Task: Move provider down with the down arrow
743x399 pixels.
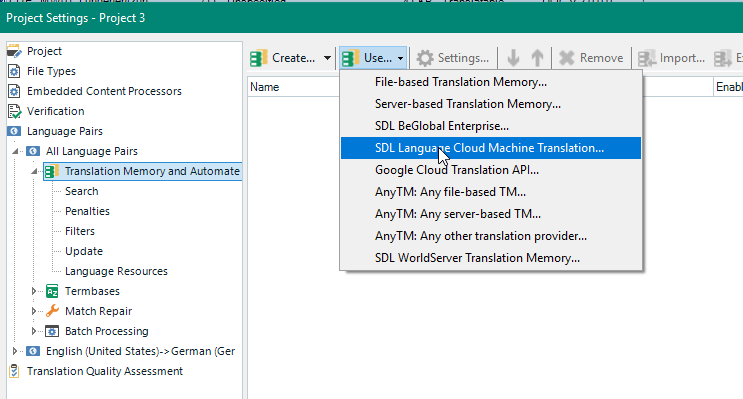Action: [x=513, y=58]
